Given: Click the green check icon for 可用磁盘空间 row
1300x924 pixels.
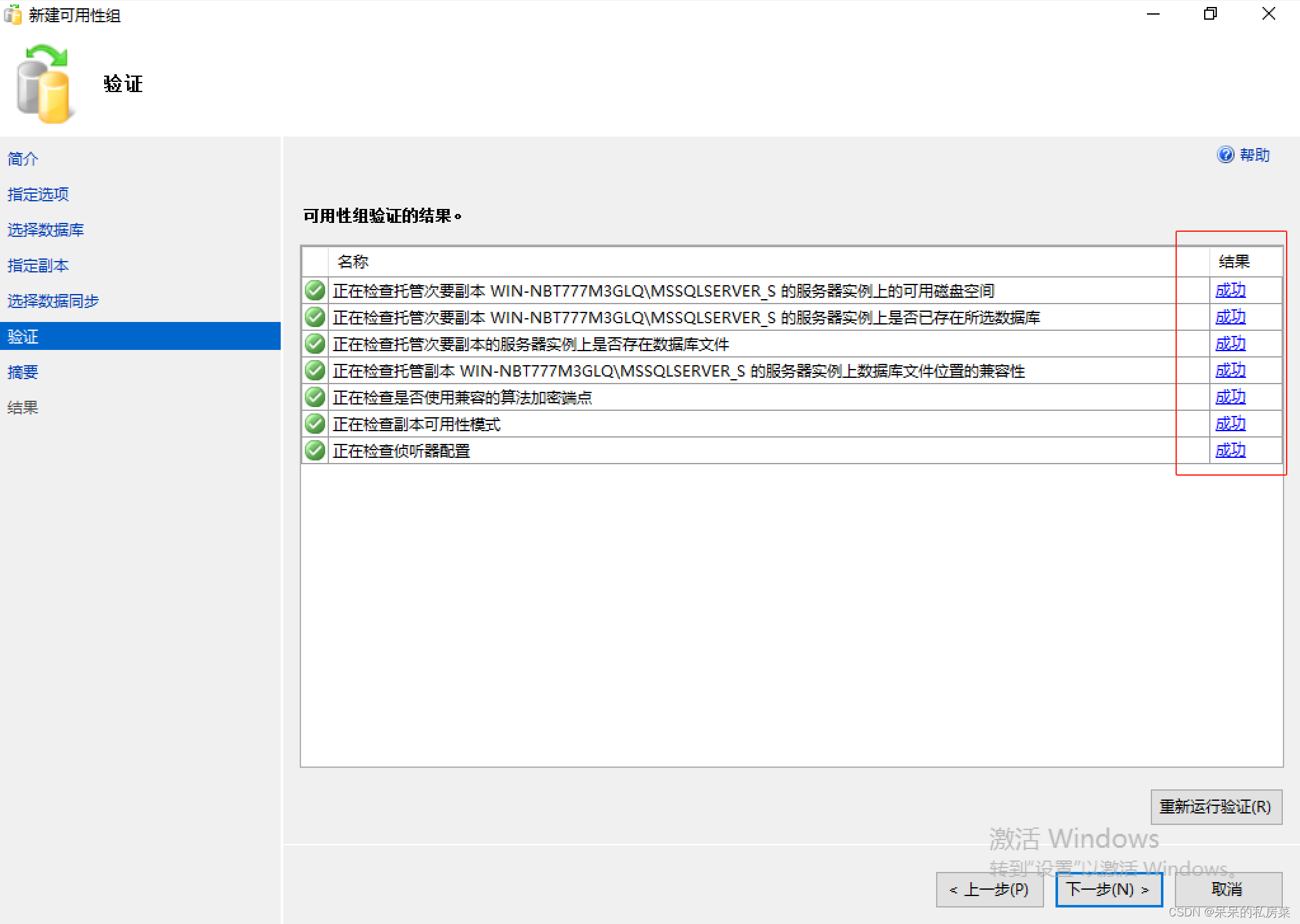Looking at the screenshot, I should 315,291.
